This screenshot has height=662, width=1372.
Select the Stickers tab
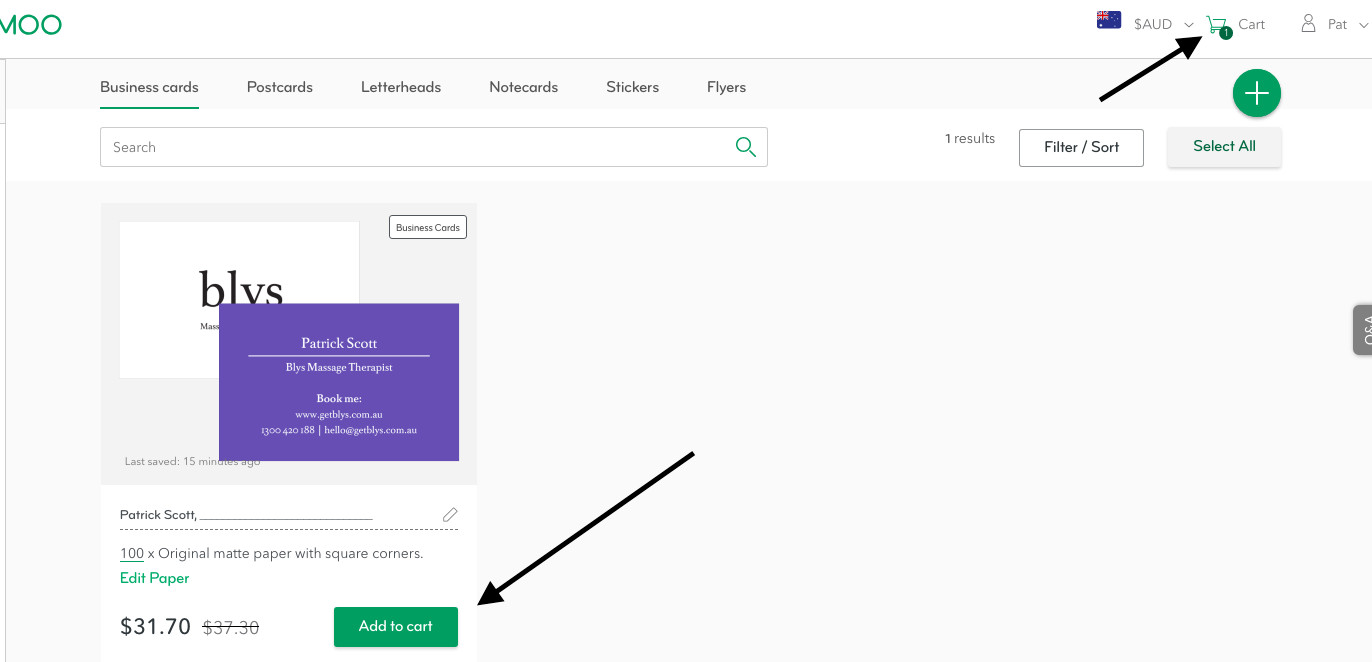632,87
